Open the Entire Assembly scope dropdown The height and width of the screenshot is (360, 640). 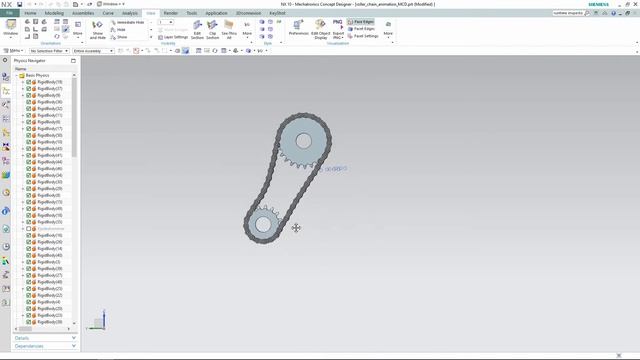[93, 51]
